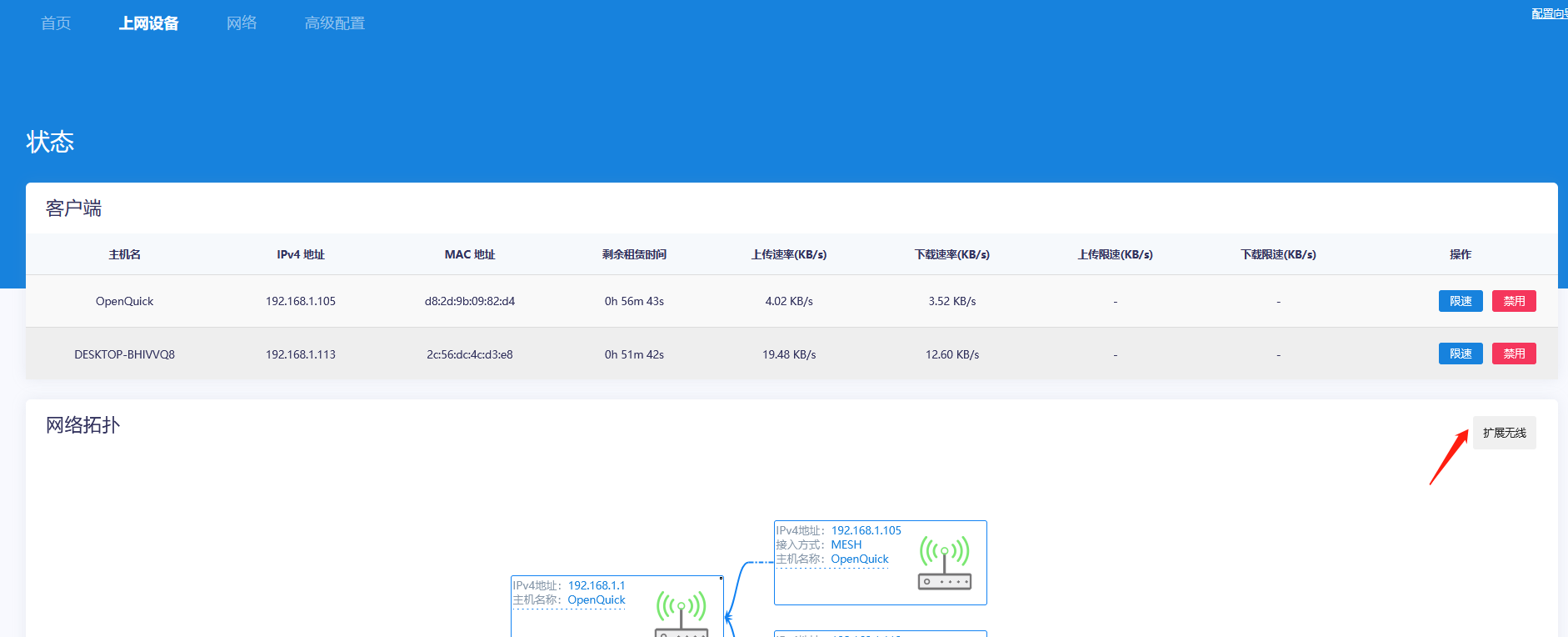This screenshot has height=637, width=1568.
Task: Click the MESH access type in topology
Action: click(846, 544)
